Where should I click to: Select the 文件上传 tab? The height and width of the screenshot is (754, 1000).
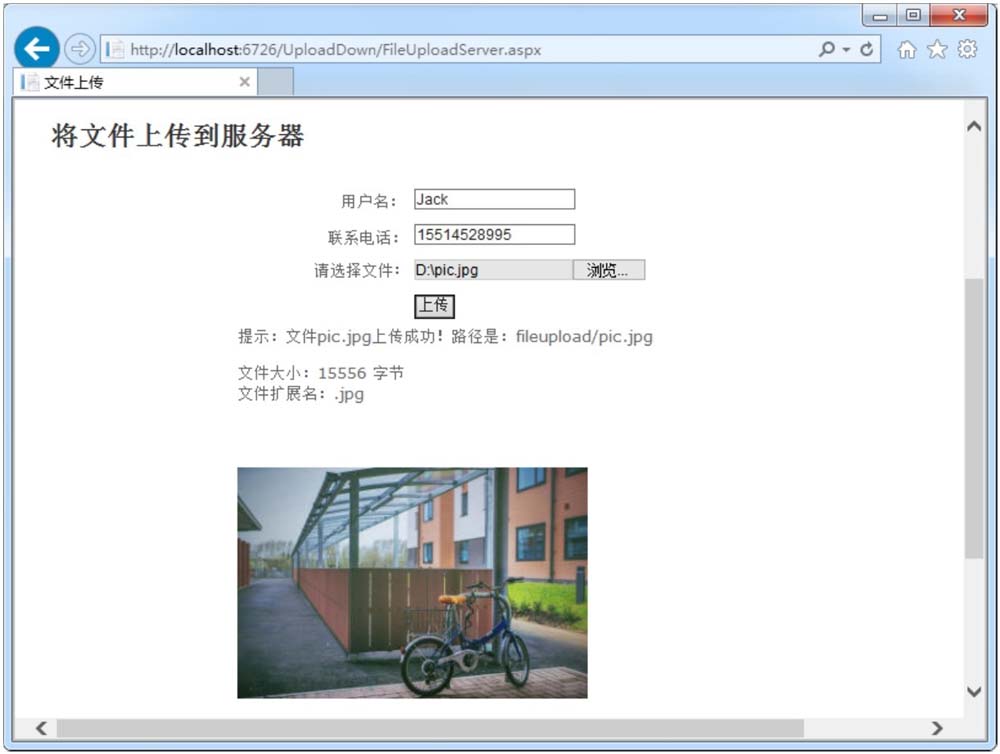(135, 82)
